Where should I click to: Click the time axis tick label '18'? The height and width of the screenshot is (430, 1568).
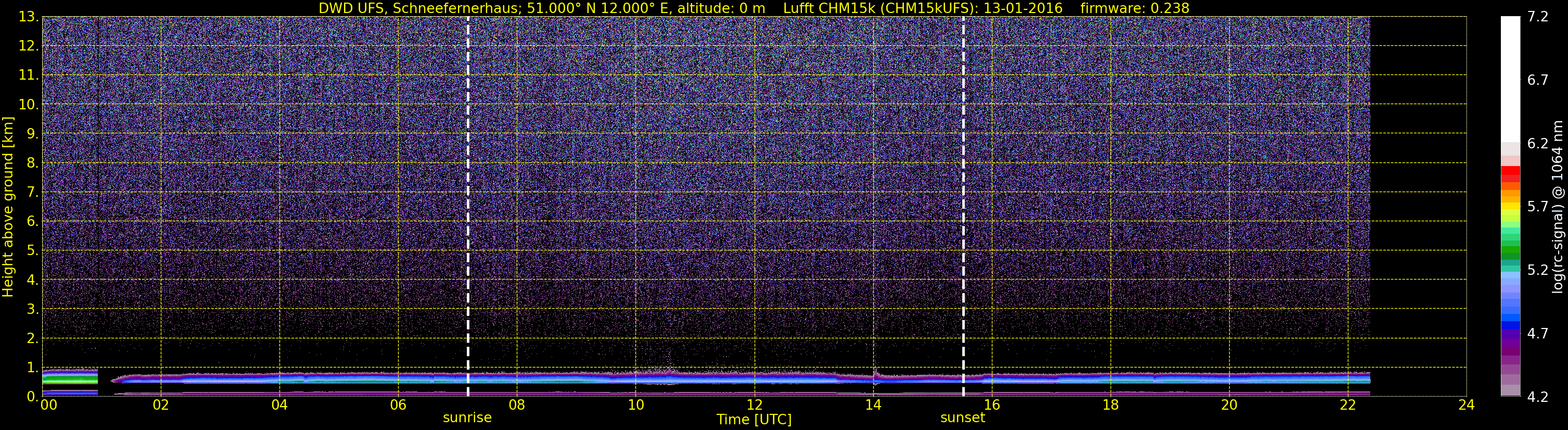pyautogui.click(x=1110, y=405)
